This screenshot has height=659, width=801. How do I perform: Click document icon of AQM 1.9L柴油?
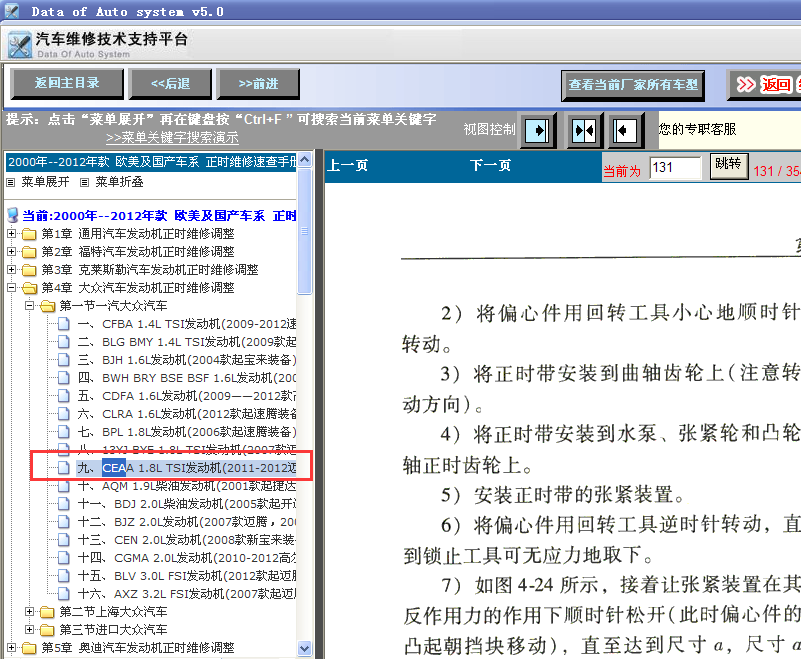coord(64,486)
